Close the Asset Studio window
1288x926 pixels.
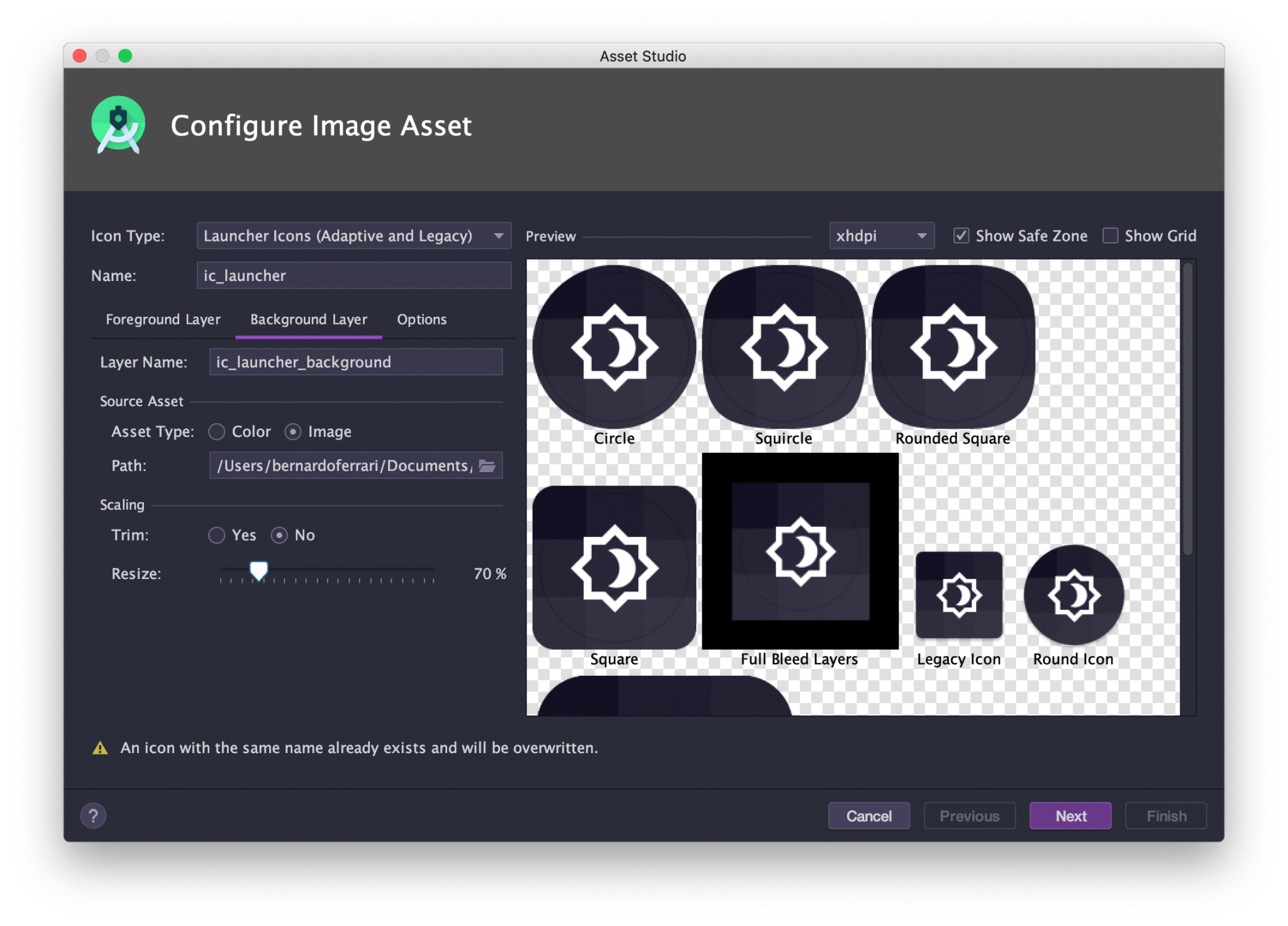80,56
